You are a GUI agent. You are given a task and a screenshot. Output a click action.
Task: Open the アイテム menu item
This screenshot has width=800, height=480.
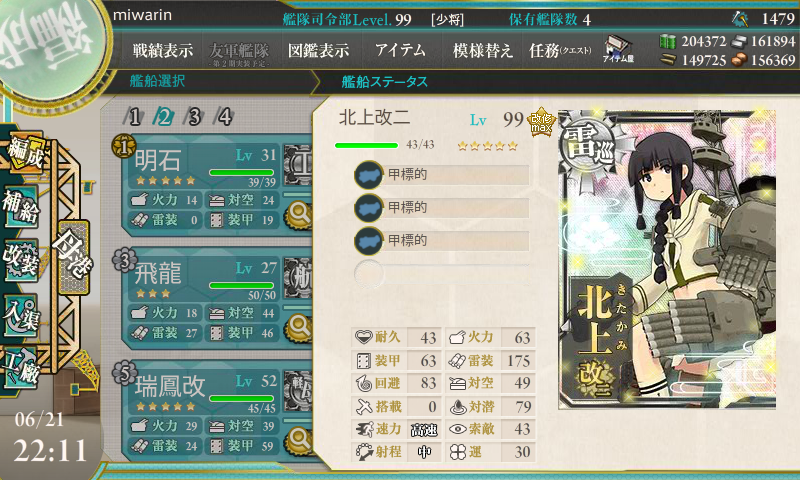(x=400, y=50)
